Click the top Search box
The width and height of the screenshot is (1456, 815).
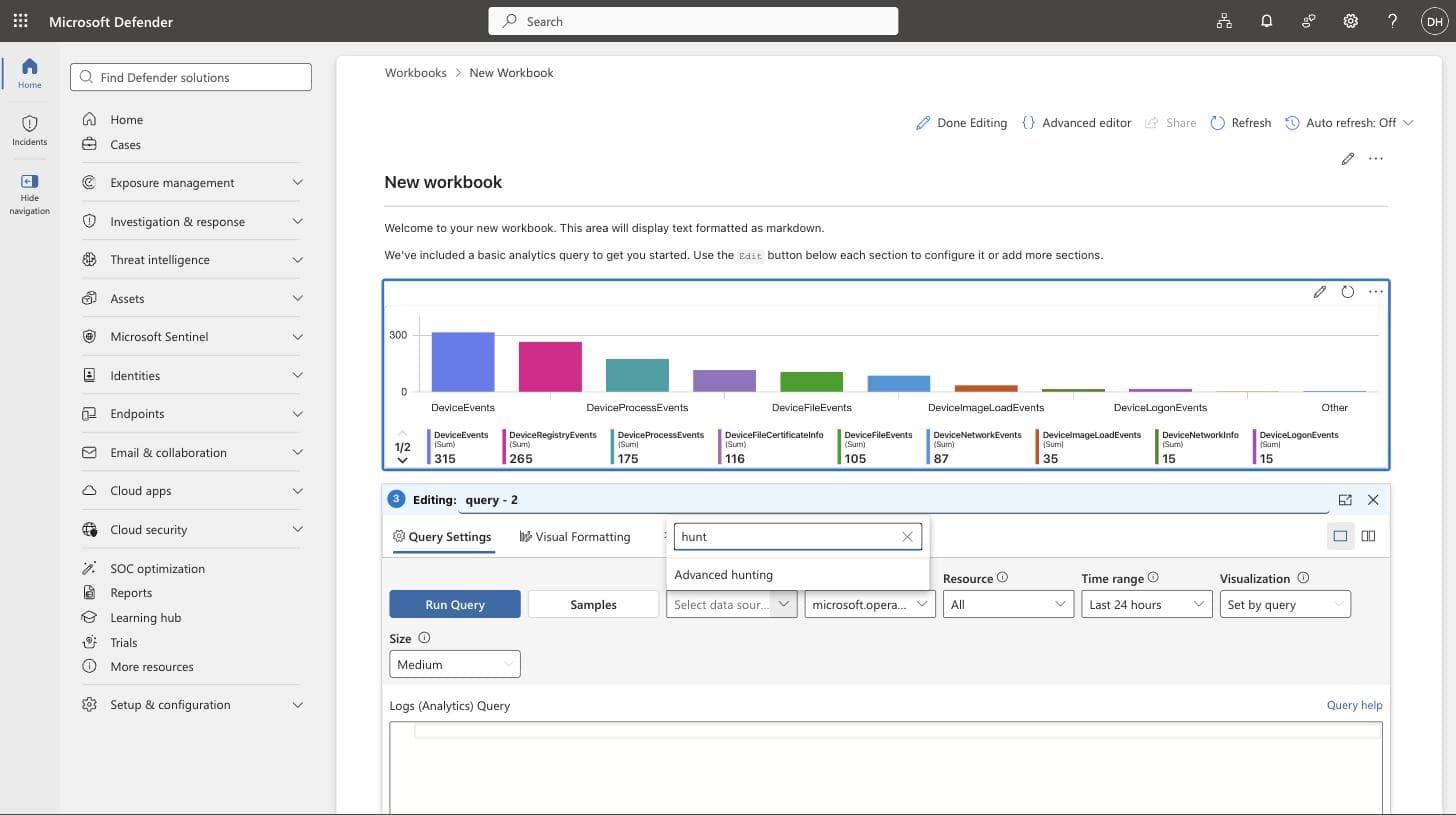[693, 21]
